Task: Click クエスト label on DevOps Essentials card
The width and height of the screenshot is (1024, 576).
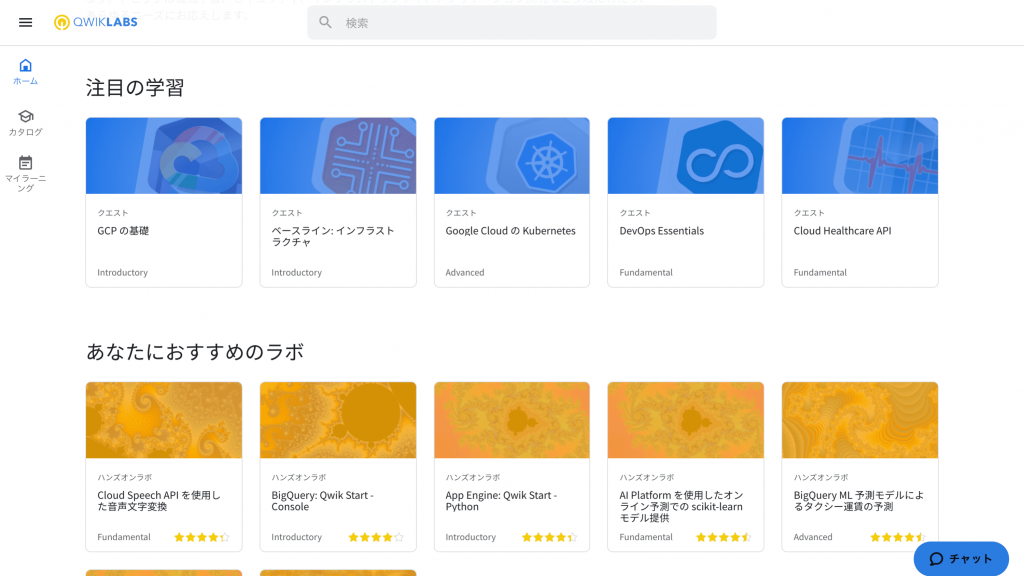Action: 635,213
